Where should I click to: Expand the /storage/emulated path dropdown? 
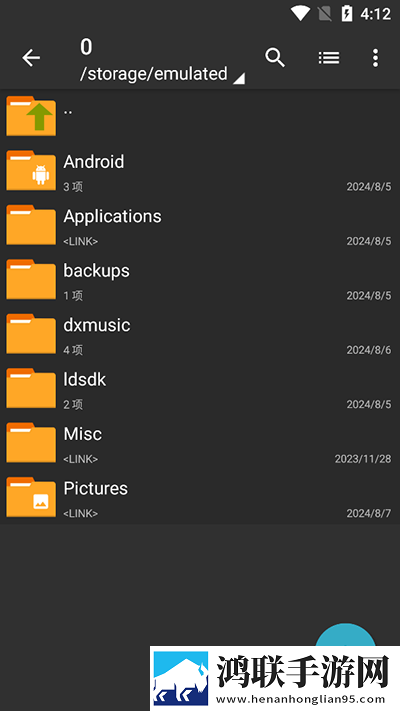click(162, 74)
